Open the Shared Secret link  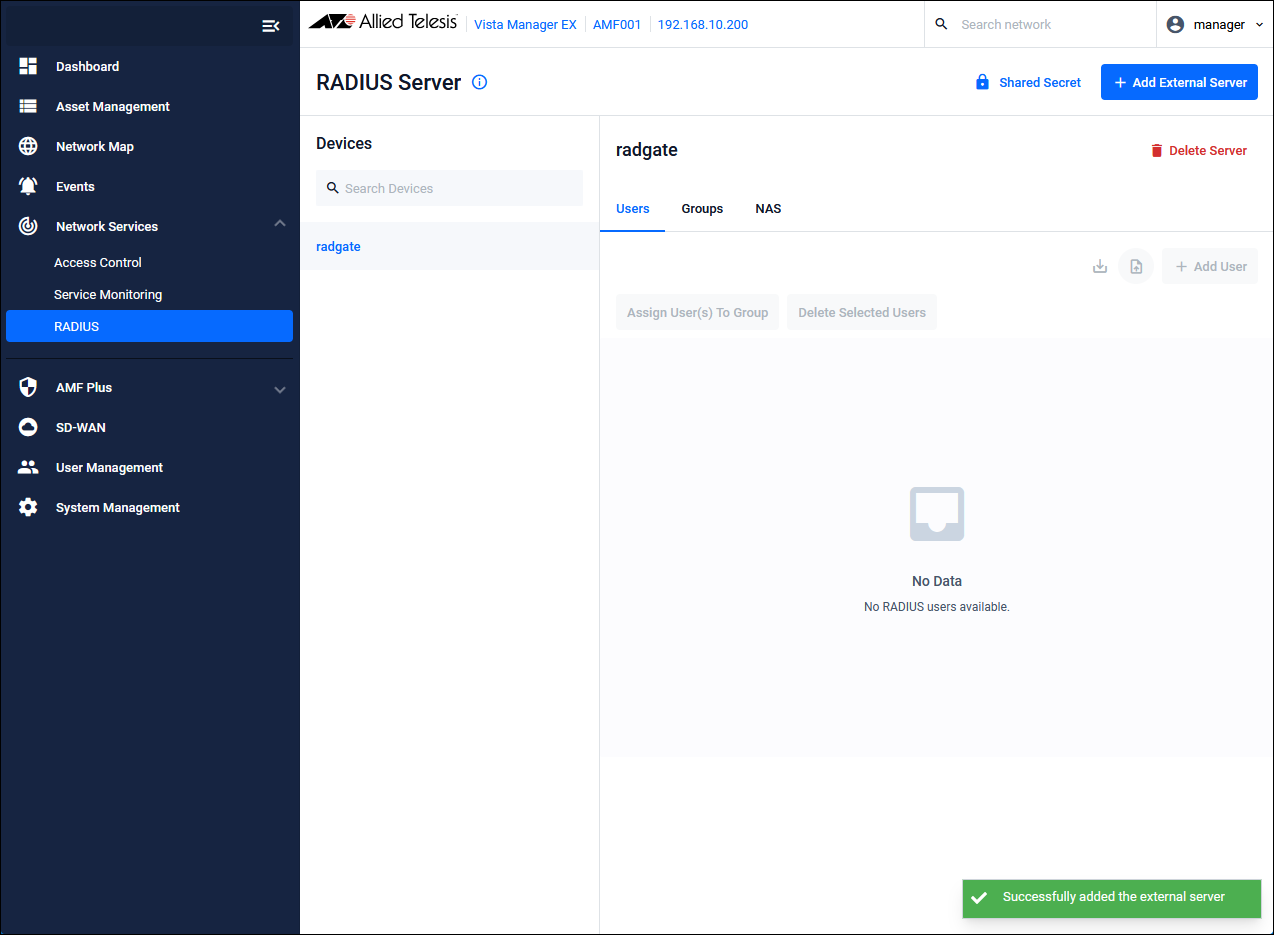coord(1028,82)
